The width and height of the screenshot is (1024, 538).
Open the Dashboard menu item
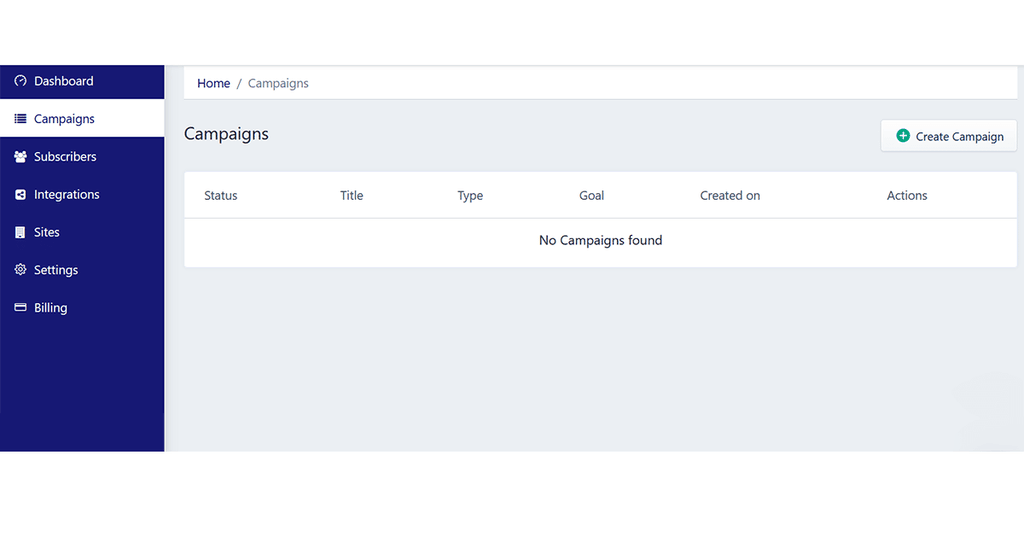(82, 82)
